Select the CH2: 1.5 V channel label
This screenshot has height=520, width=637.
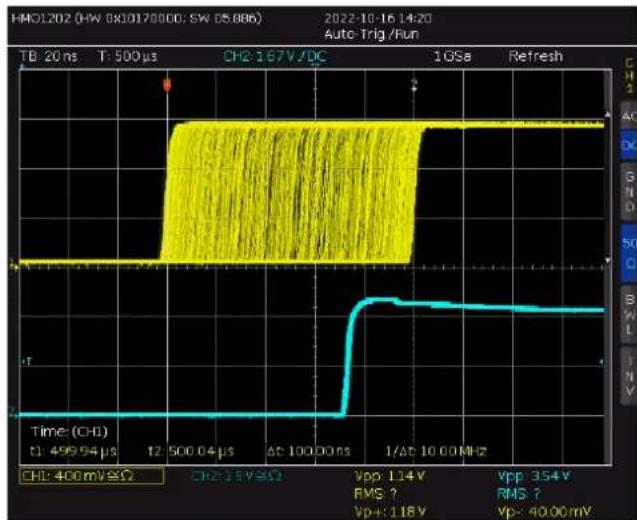(x=236, y=475)
